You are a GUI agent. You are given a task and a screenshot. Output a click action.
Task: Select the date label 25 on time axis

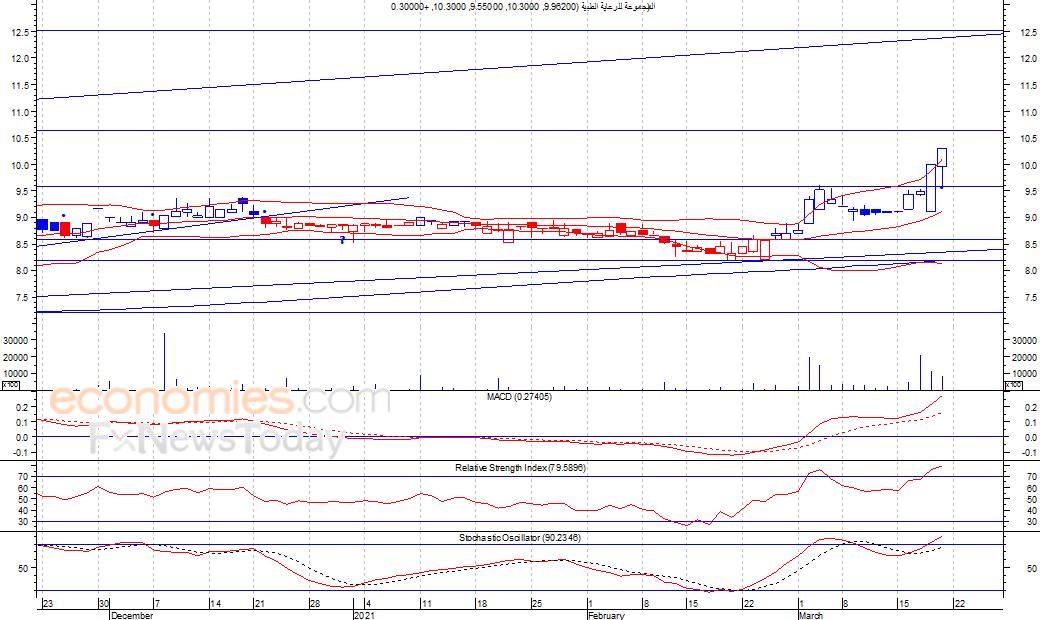[537, 603]
